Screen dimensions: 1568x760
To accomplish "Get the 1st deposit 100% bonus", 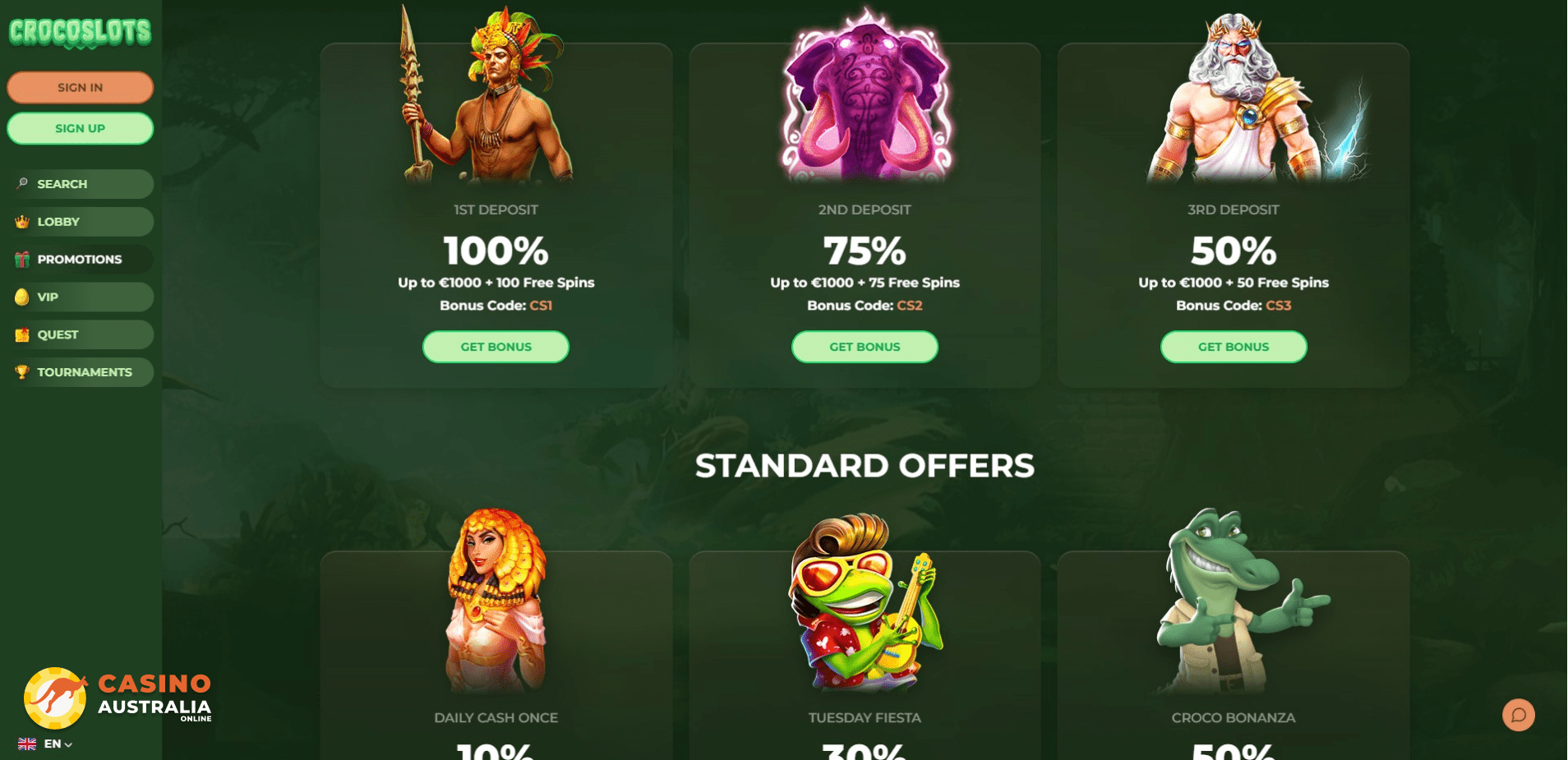I will [x=496, y=347].
